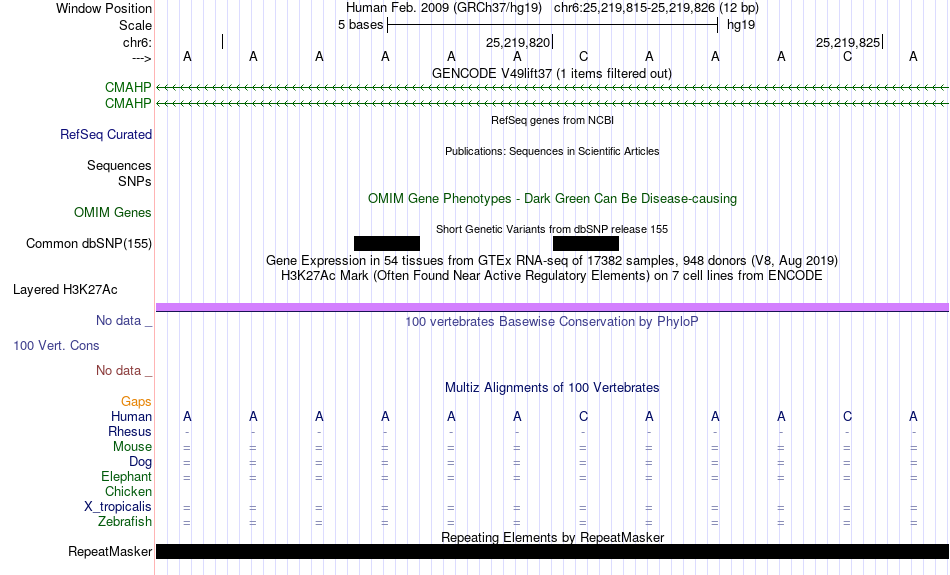The width and height of the screenshot is (950, 575).
Task: Open the Common dbSNP(155) track label
Action: tap(89, 244)
